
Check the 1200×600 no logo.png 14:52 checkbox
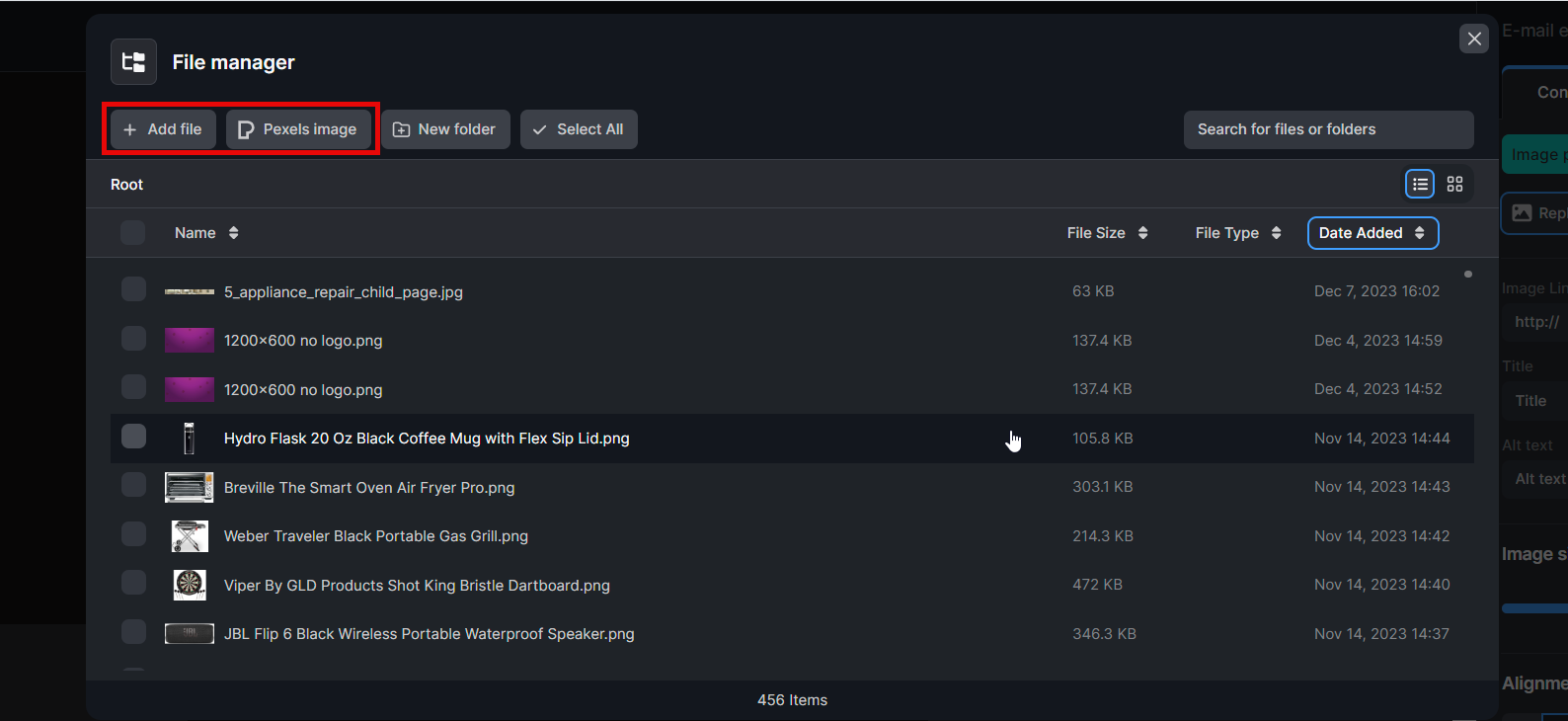(x=133, y=387)
